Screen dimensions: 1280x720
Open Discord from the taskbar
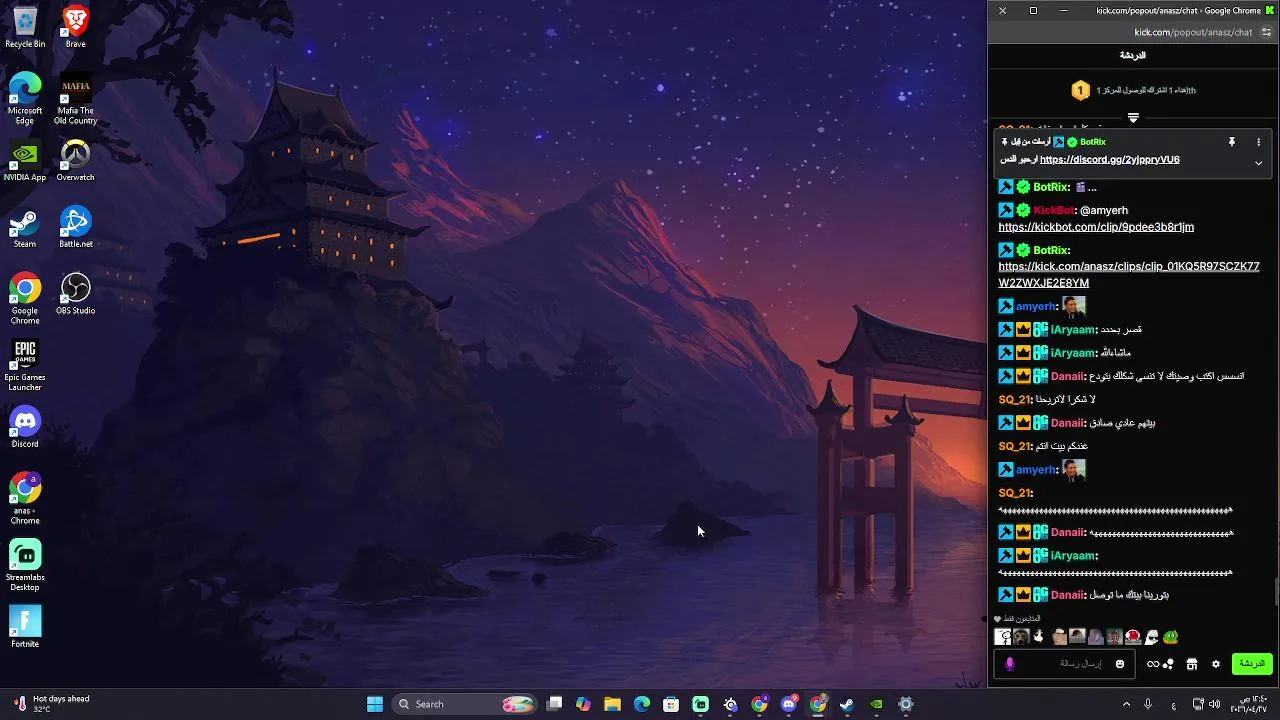[789, 704]
